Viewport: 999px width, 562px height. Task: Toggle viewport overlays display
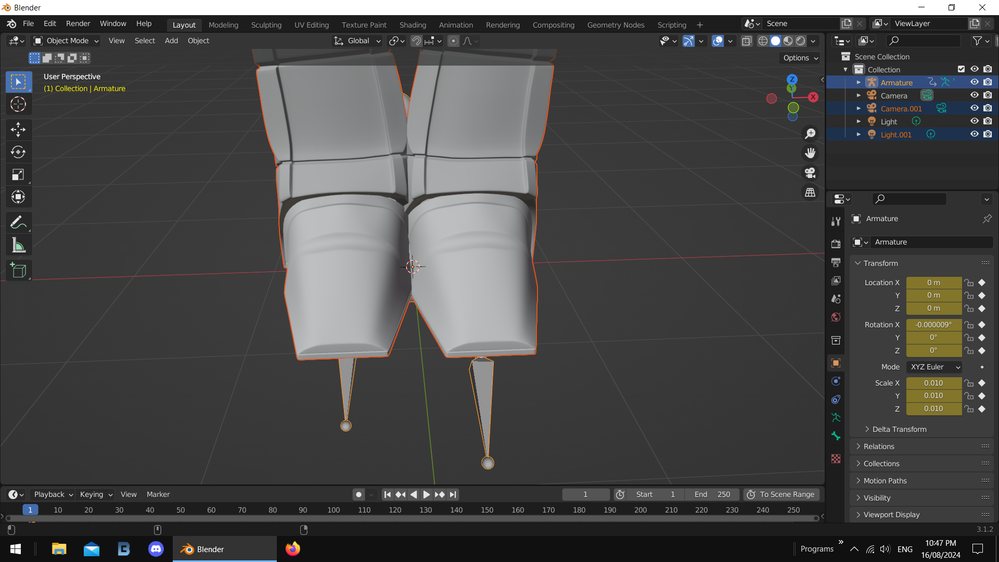[718, 41]
